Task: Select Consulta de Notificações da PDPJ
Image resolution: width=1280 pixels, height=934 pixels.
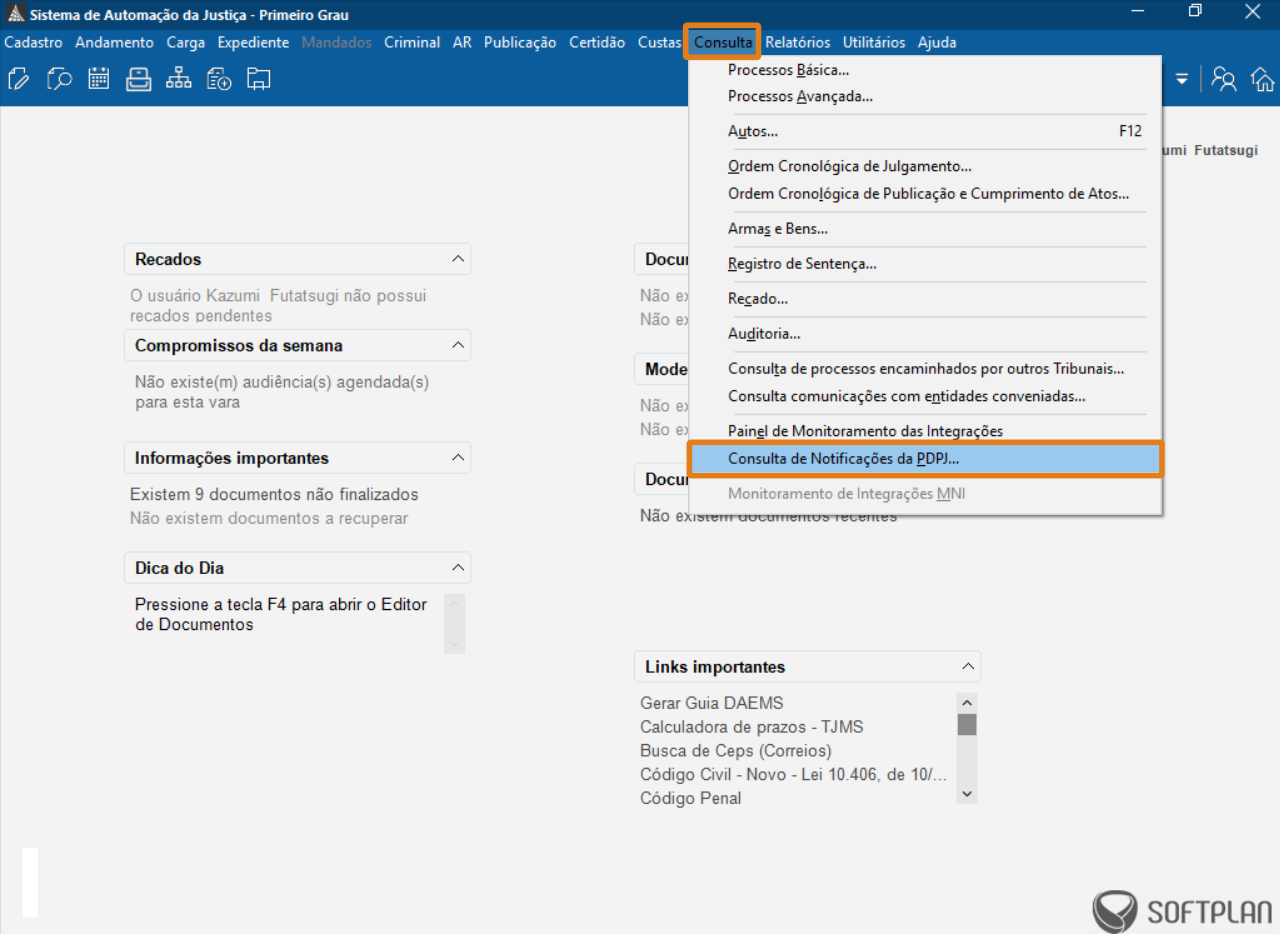Action: (843, 459)
